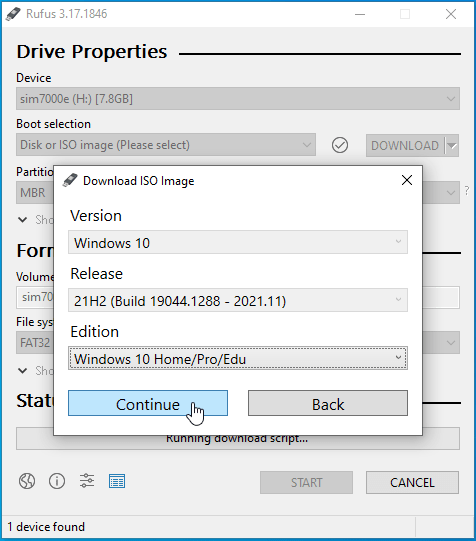476x541 pixels.
Task: Close the Download ISO Image dialog
Action: pyautogui.click(x=407, y=180)
